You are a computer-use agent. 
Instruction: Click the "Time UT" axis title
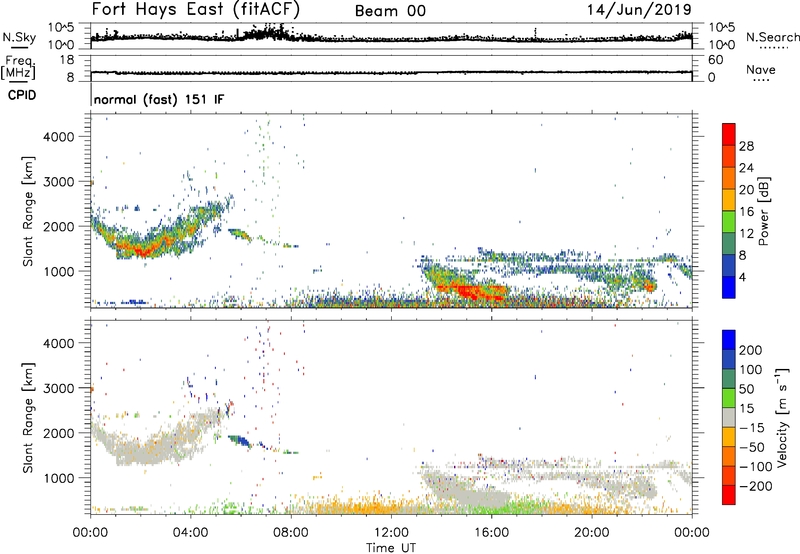391,547
